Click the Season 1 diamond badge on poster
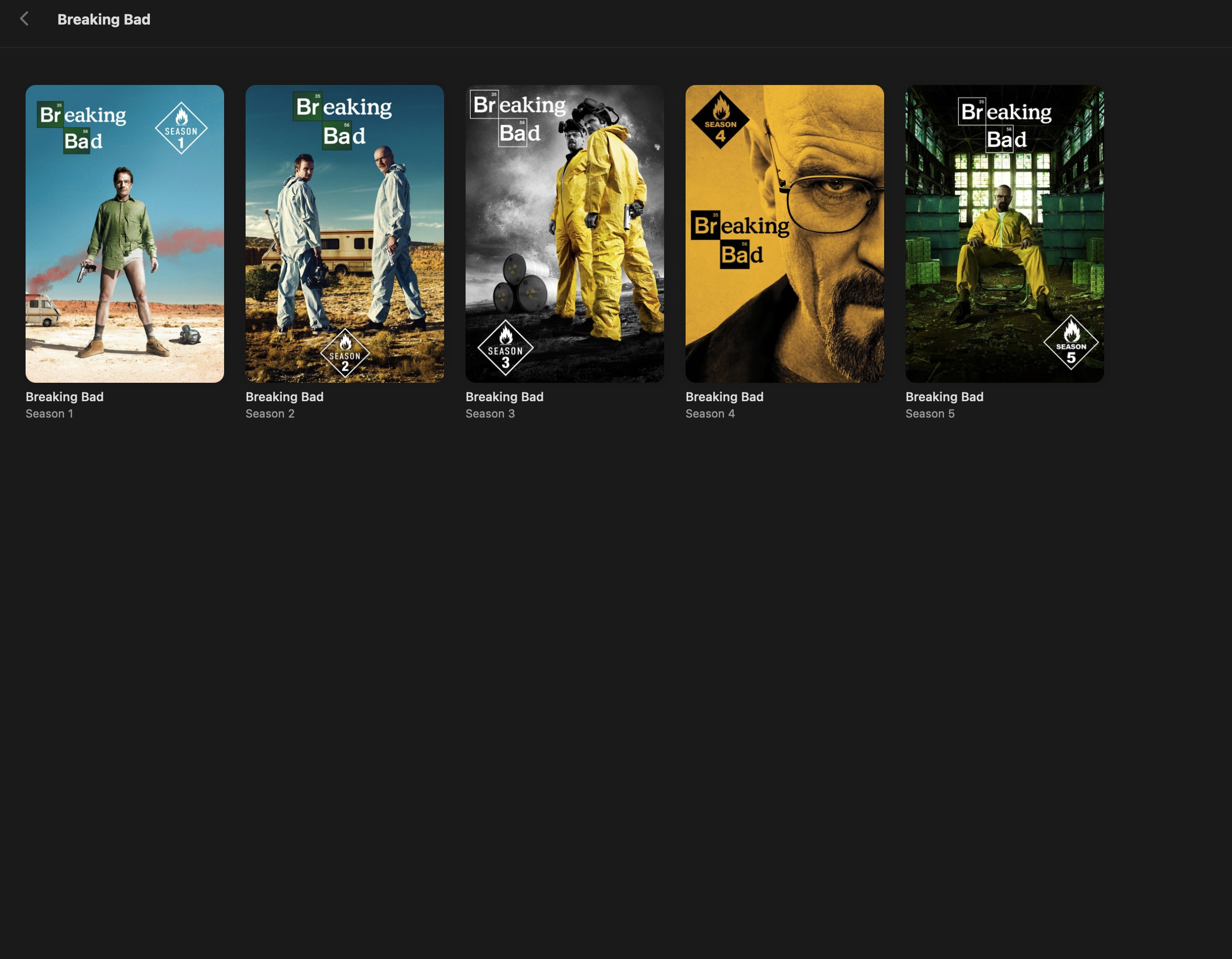1232x959 pixels. (181, 128)
